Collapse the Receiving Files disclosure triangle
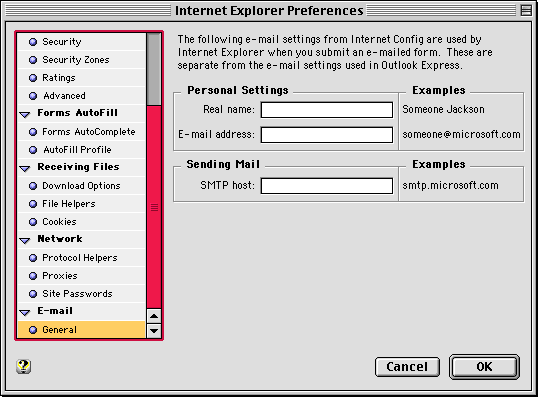Screen dimensions: 538x397 tap(25, 168)
